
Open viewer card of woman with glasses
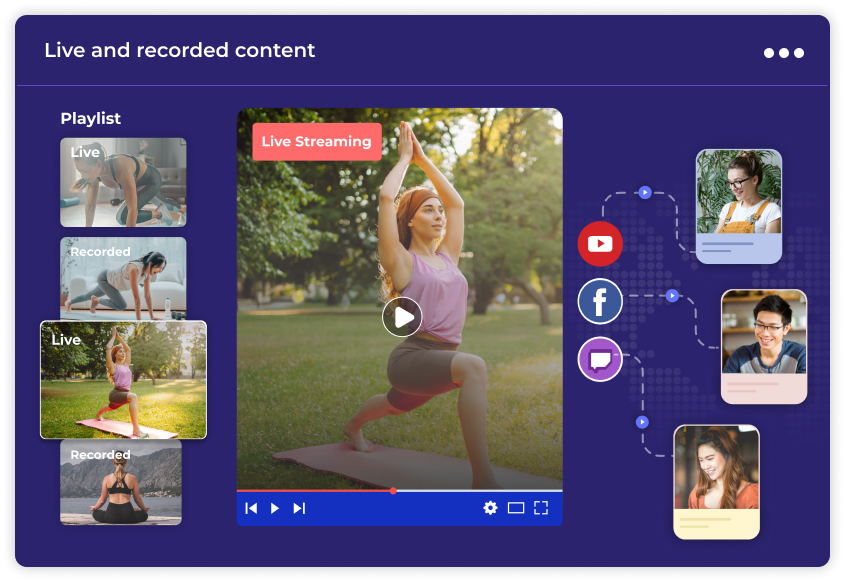(738, 206)
